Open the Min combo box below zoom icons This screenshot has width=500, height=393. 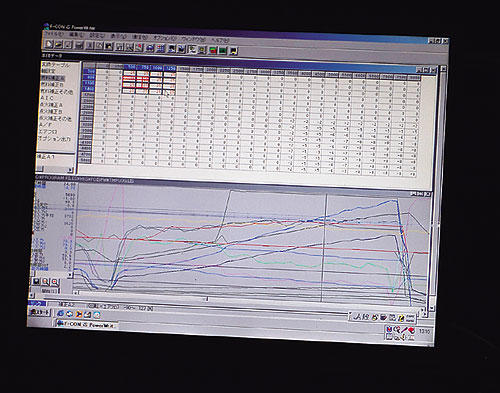(x=49, y=291)
